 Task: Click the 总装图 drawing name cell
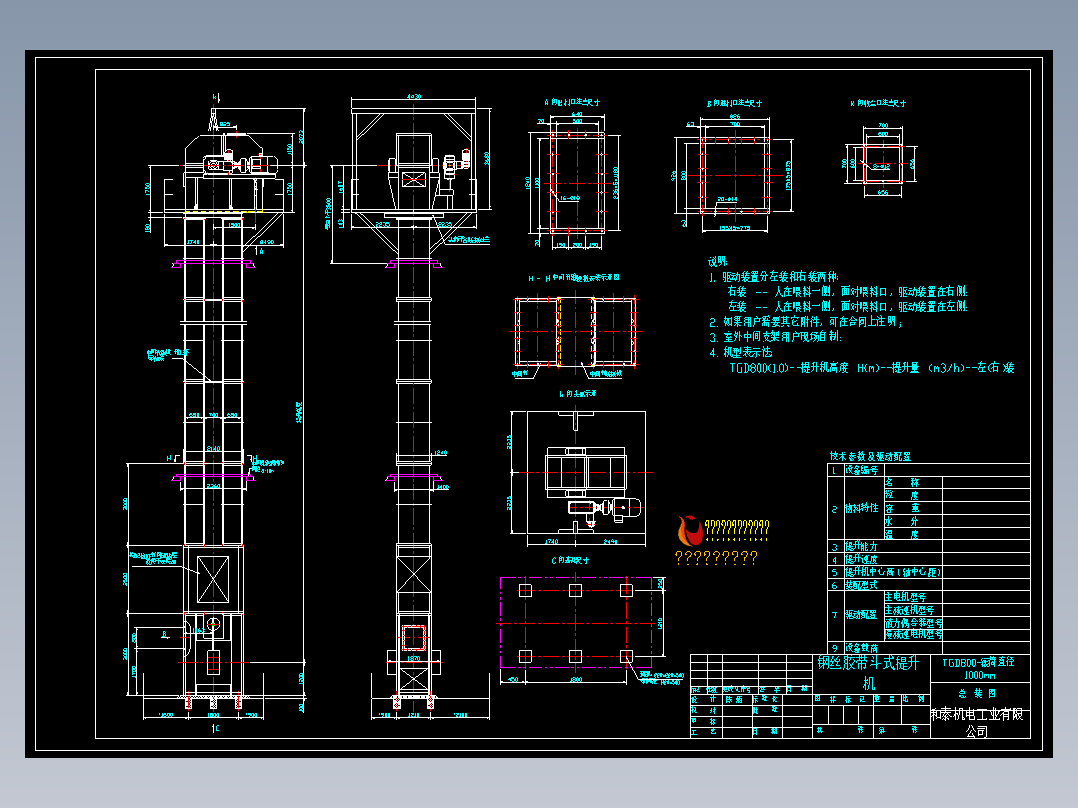tap(978, 693)
